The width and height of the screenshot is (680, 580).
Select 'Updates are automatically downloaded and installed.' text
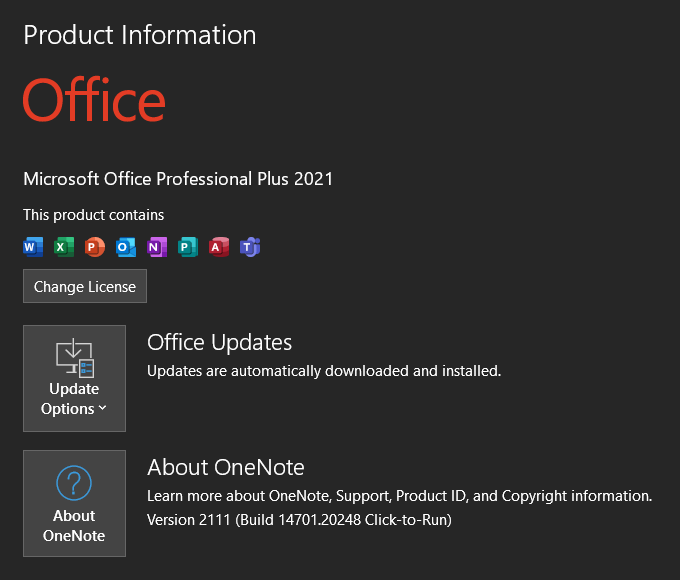[x=324, y=371]
